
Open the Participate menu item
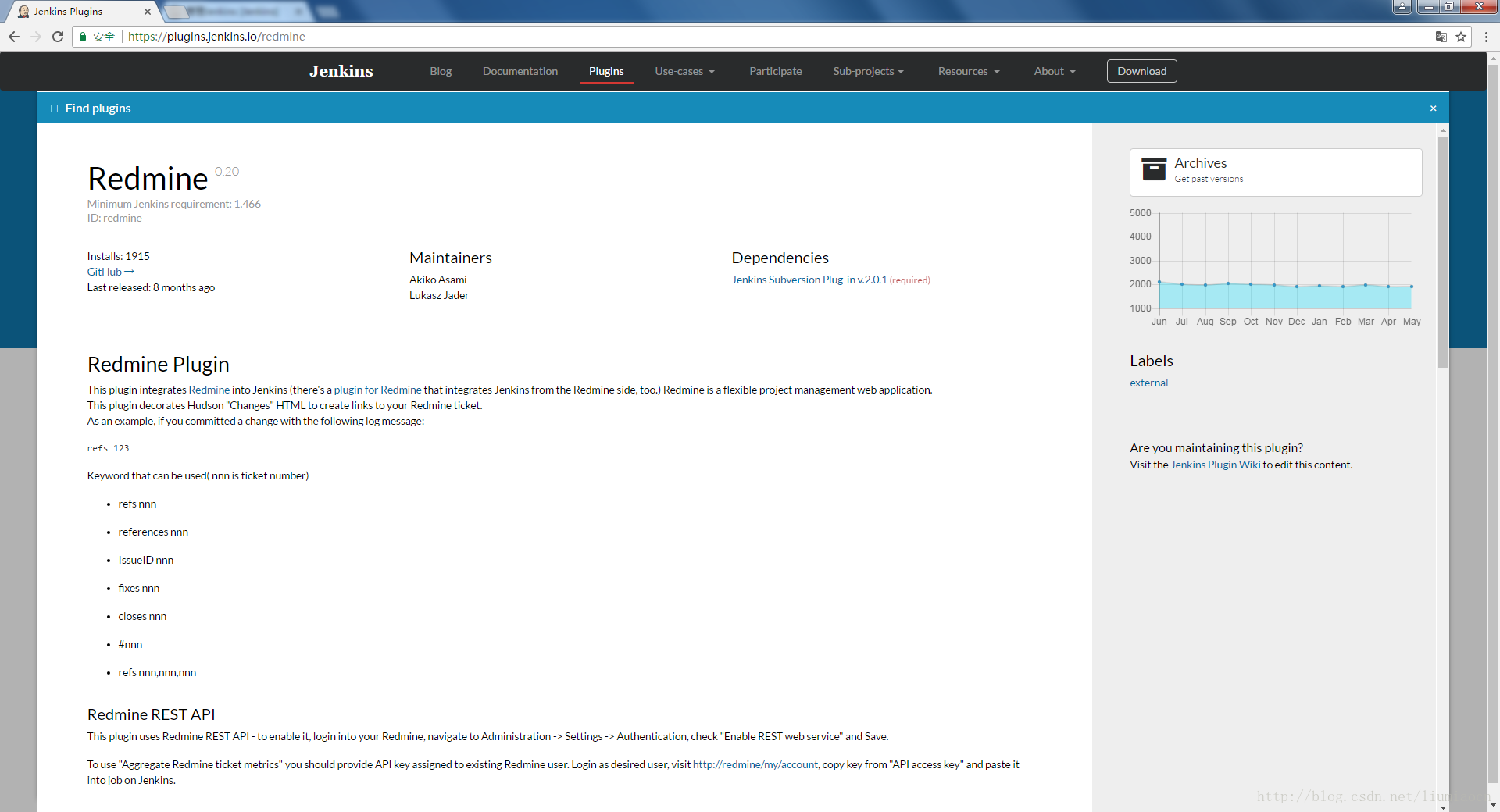776,71
